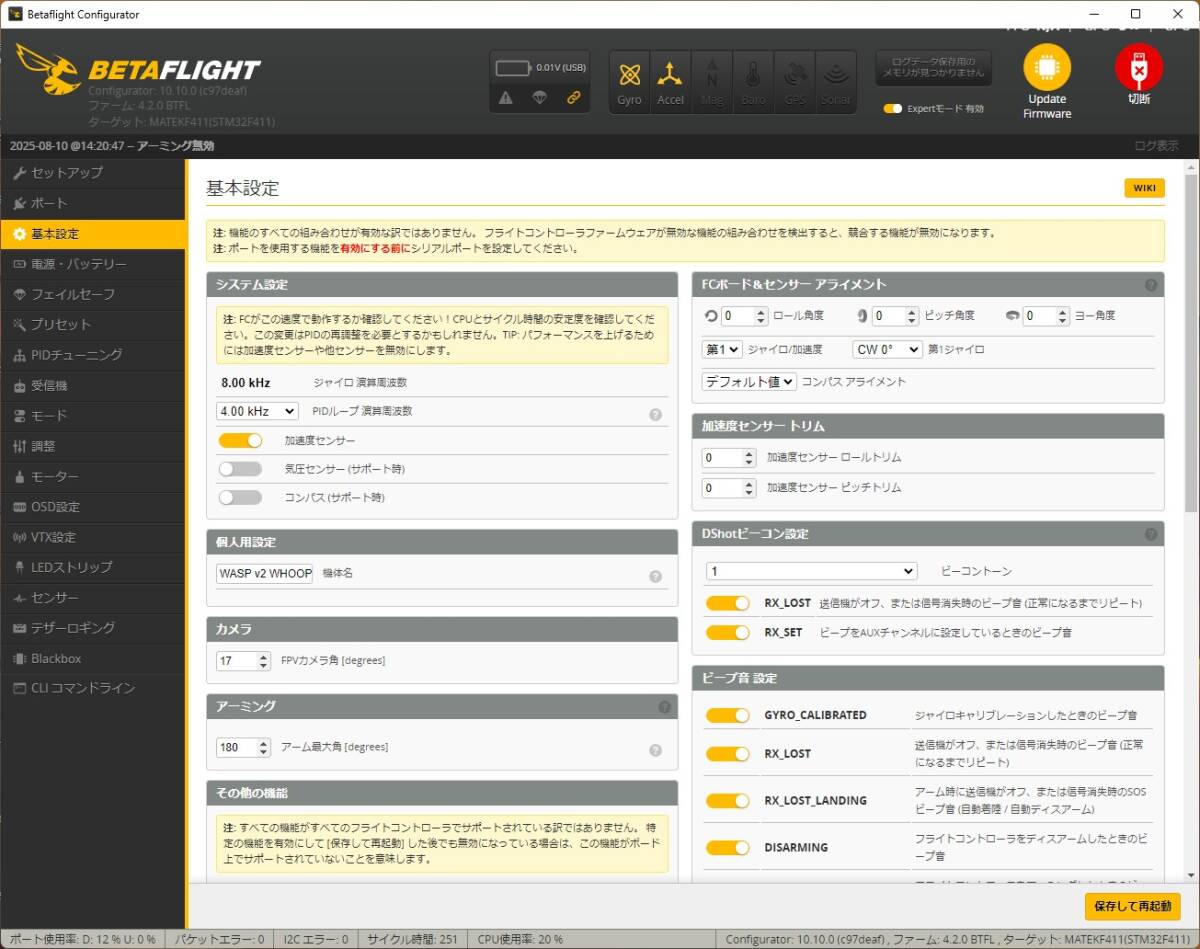Click 保存して再起動 button
1200x949 pixels.
click(x=1132, y=906)
